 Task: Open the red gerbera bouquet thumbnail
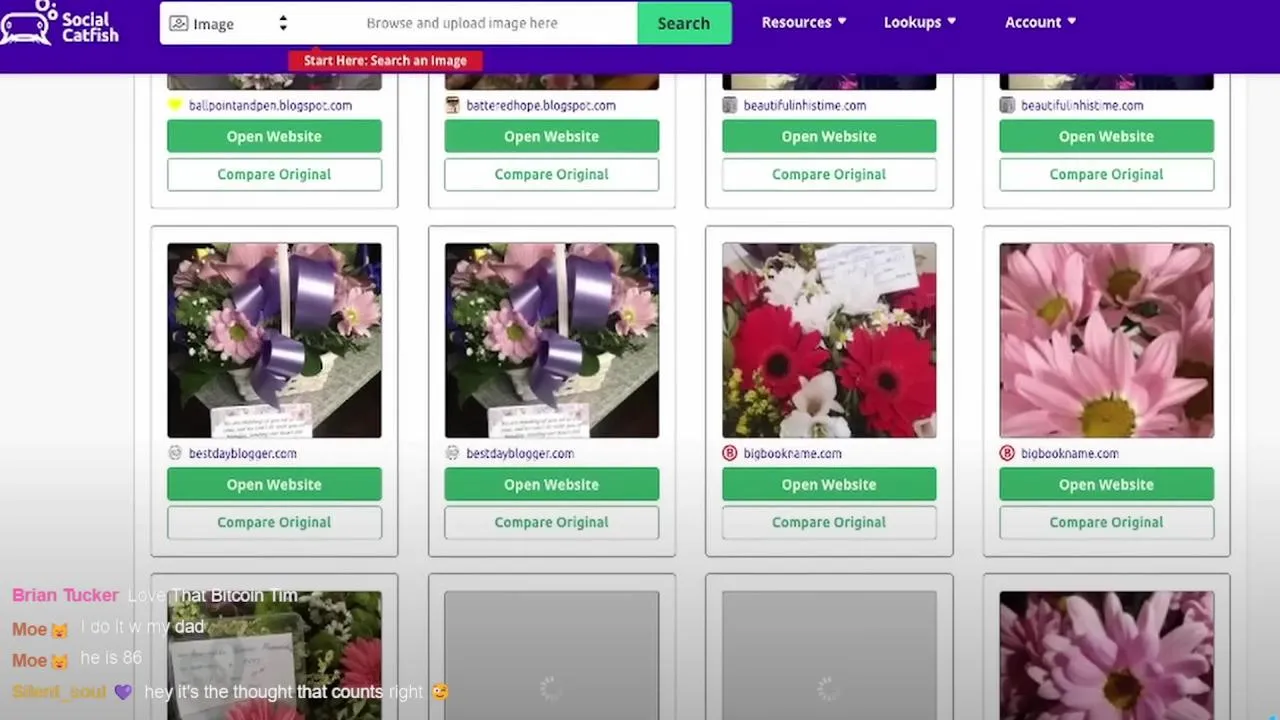click(829, 340)
